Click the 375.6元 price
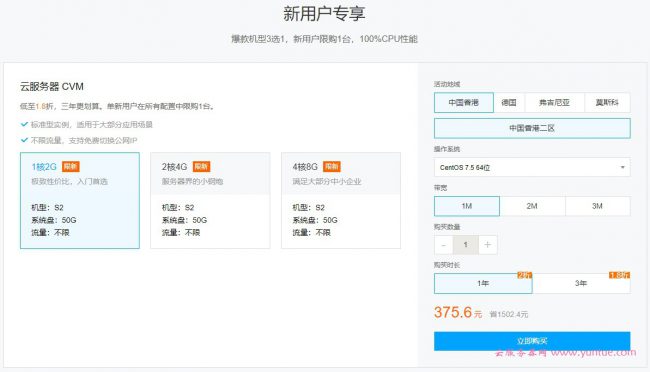Screen dimensions: 650x372 (458, 312)
